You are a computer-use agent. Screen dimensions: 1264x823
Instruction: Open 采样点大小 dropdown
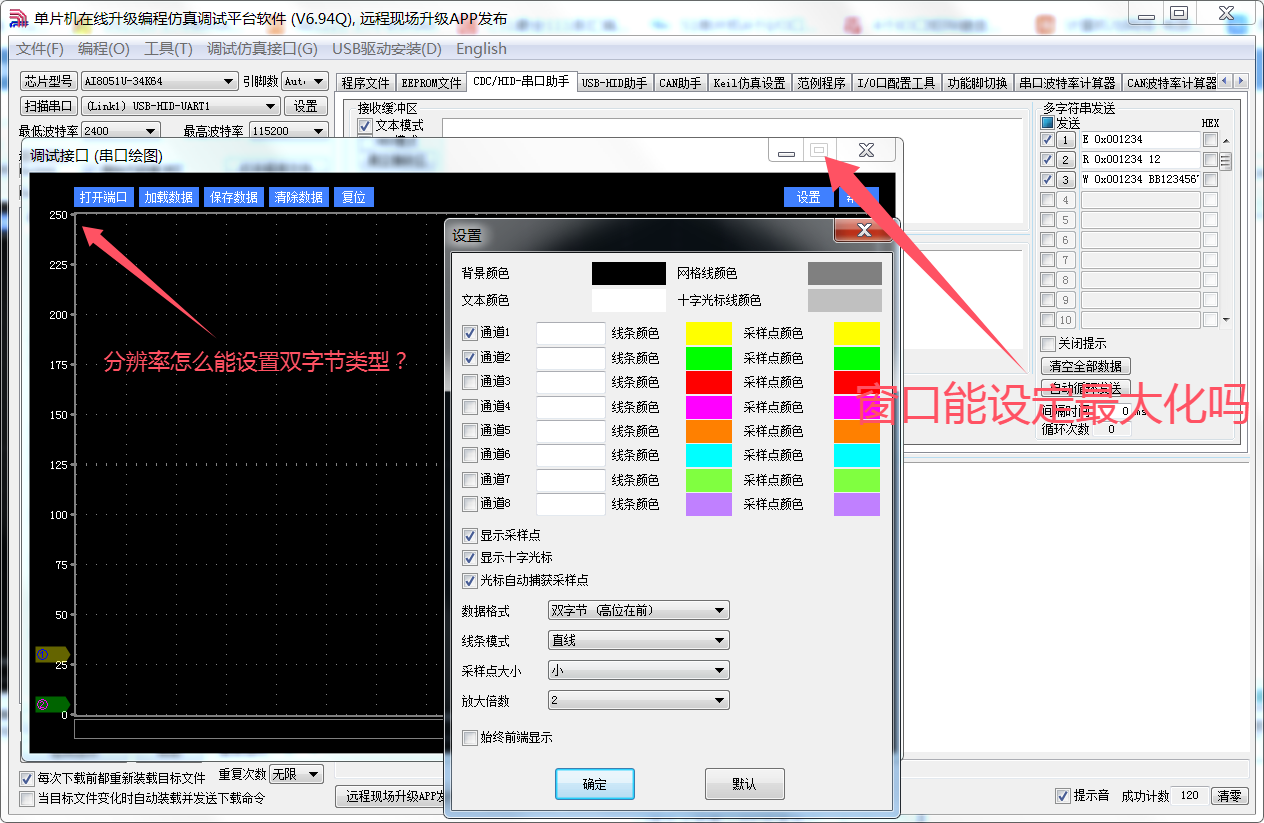point(639,670)
